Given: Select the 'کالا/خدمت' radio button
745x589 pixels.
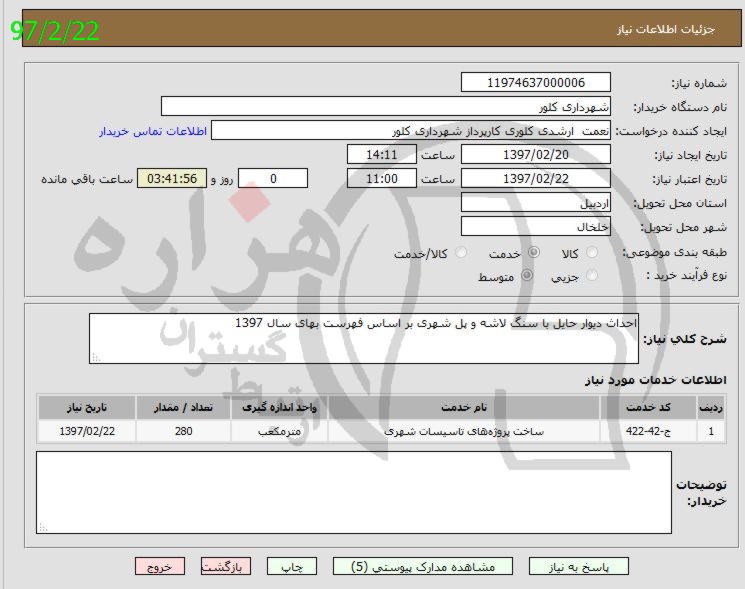Looking at the screenshot, I should pyautogui.click(x=461, y=252).
